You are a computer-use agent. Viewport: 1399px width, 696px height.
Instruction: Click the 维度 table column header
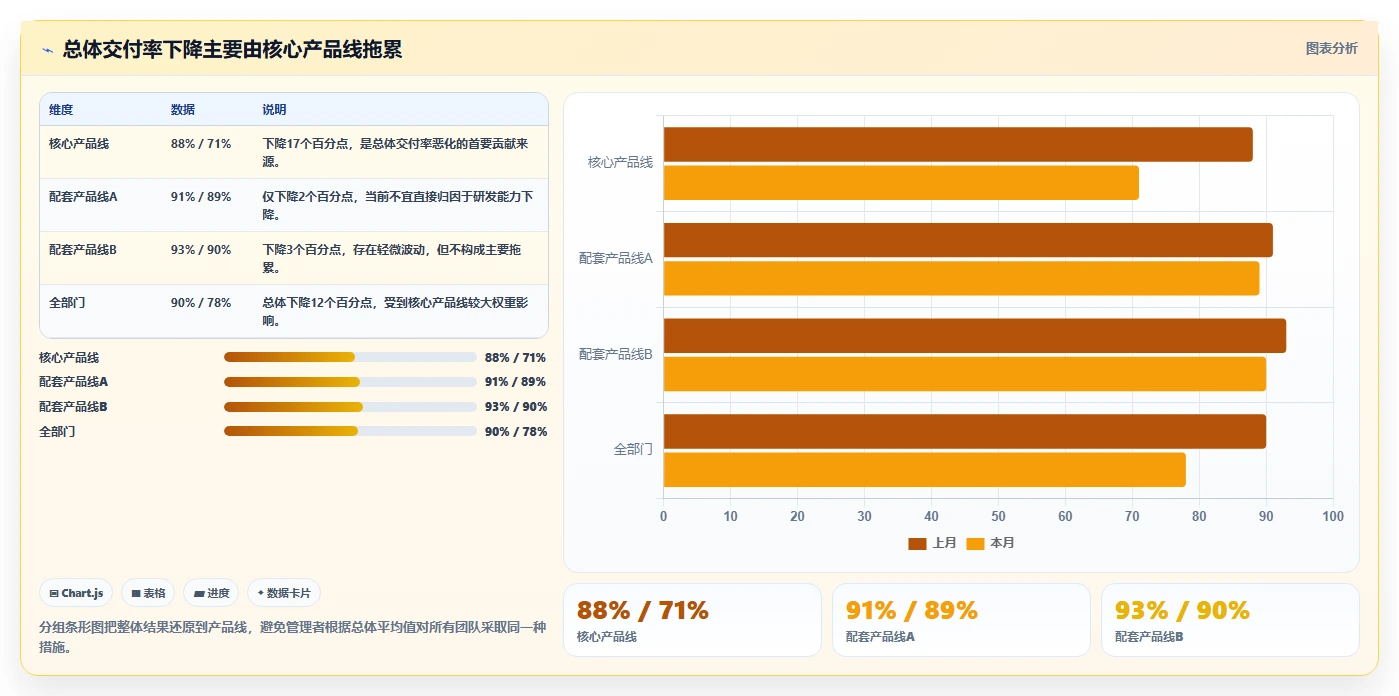click(x=61, y=110)
